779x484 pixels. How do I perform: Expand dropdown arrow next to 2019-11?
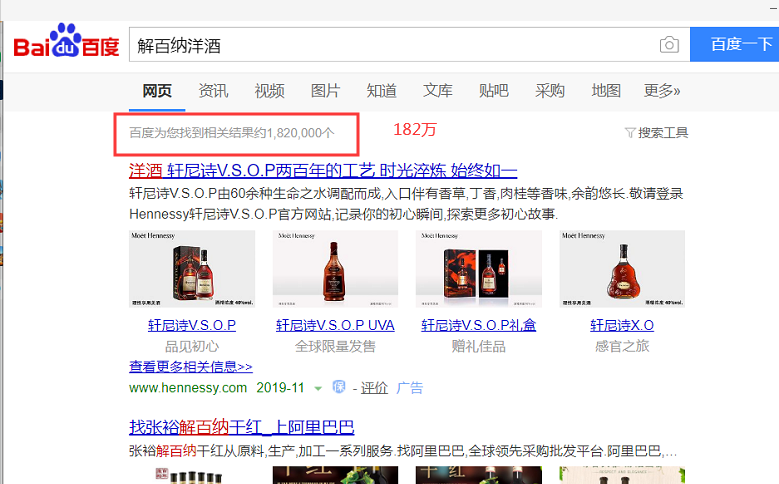coord(318,389)
